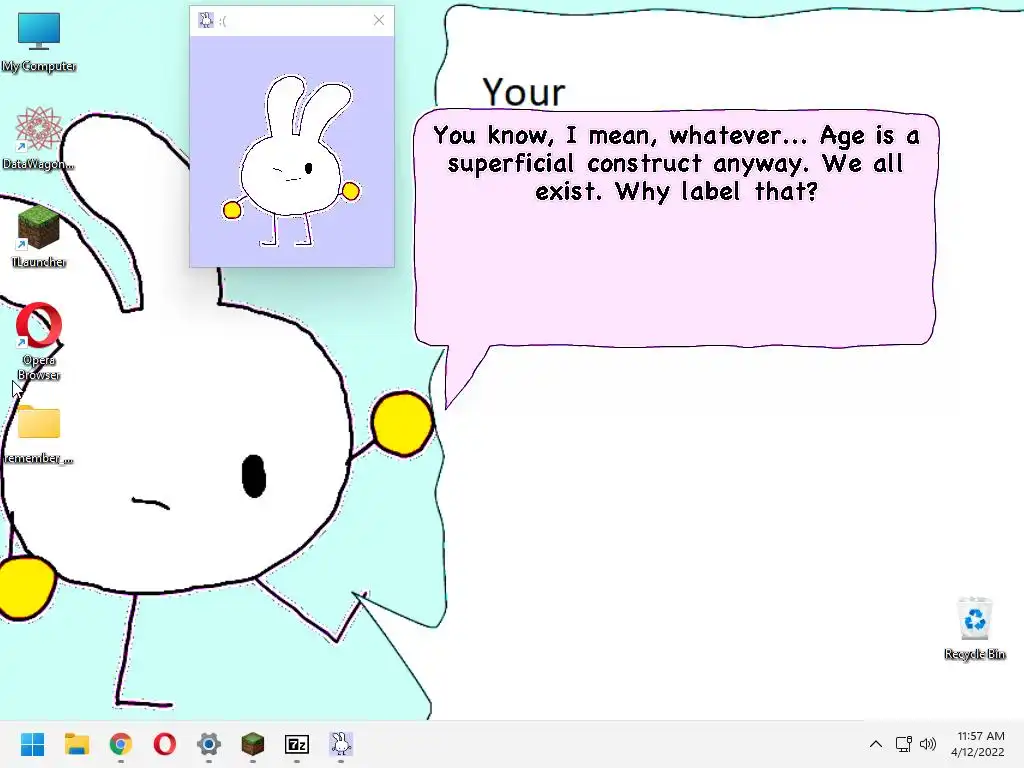Click the pink speech bubble dialogue text
This screenshot has height=768, width=1024.
[x=676, y=163]
